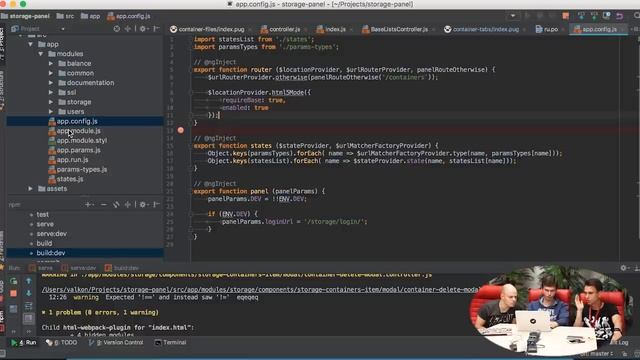
Task: Open the serve:dev run tab
Action: (x=78, y=268)
